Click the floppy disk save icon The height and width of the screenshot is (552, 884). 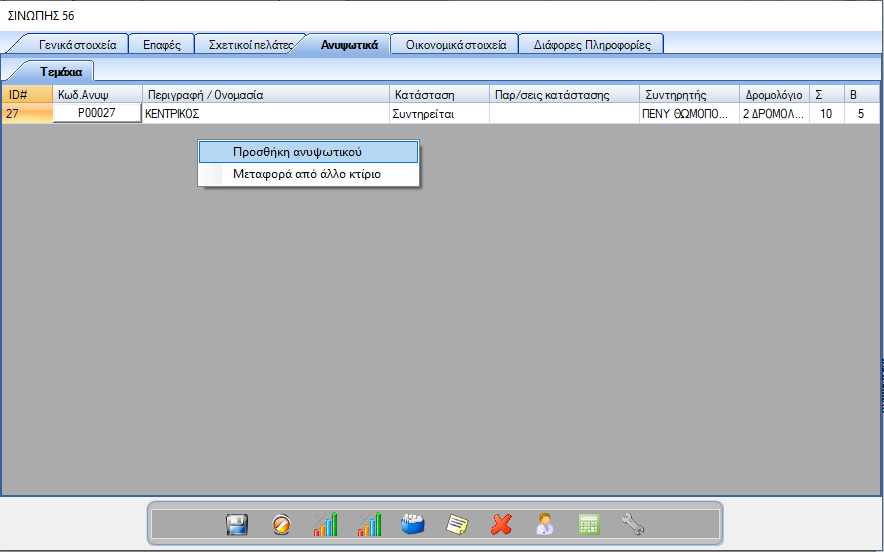coord(237,524)
